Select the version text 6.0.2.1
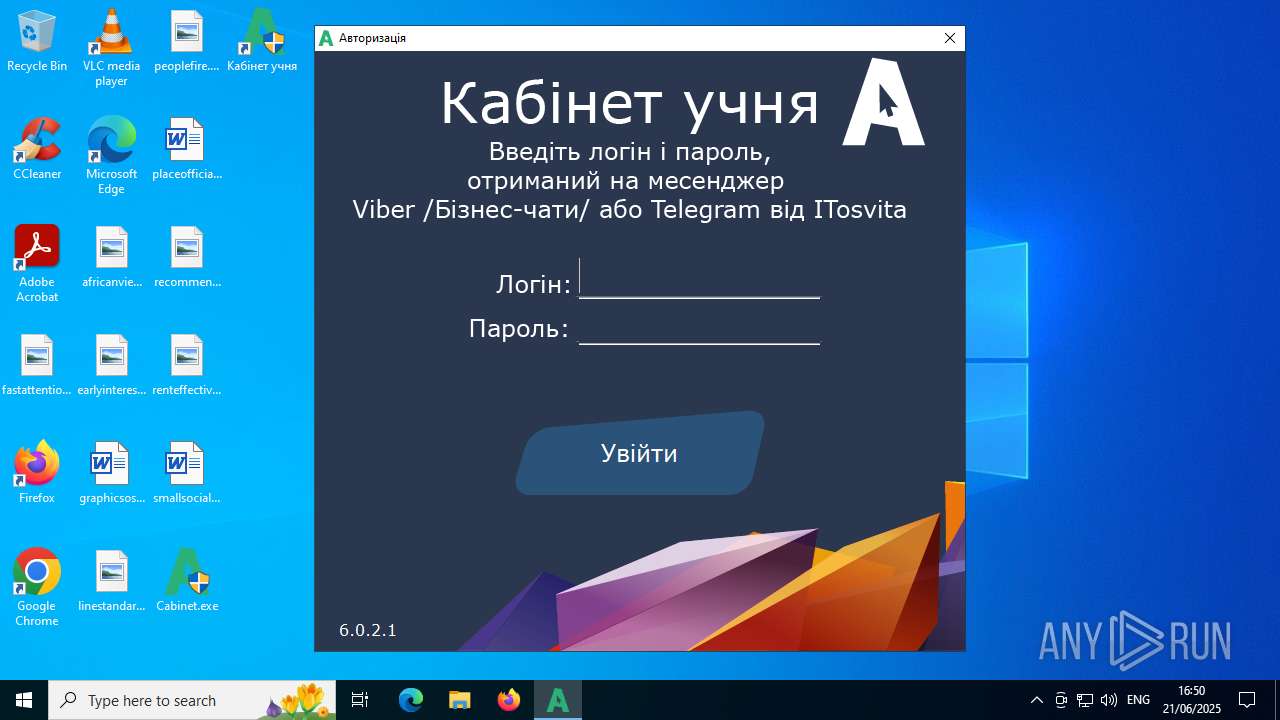Image resolution: width=1280 pixels, height=720 pixels. [368, 630]
